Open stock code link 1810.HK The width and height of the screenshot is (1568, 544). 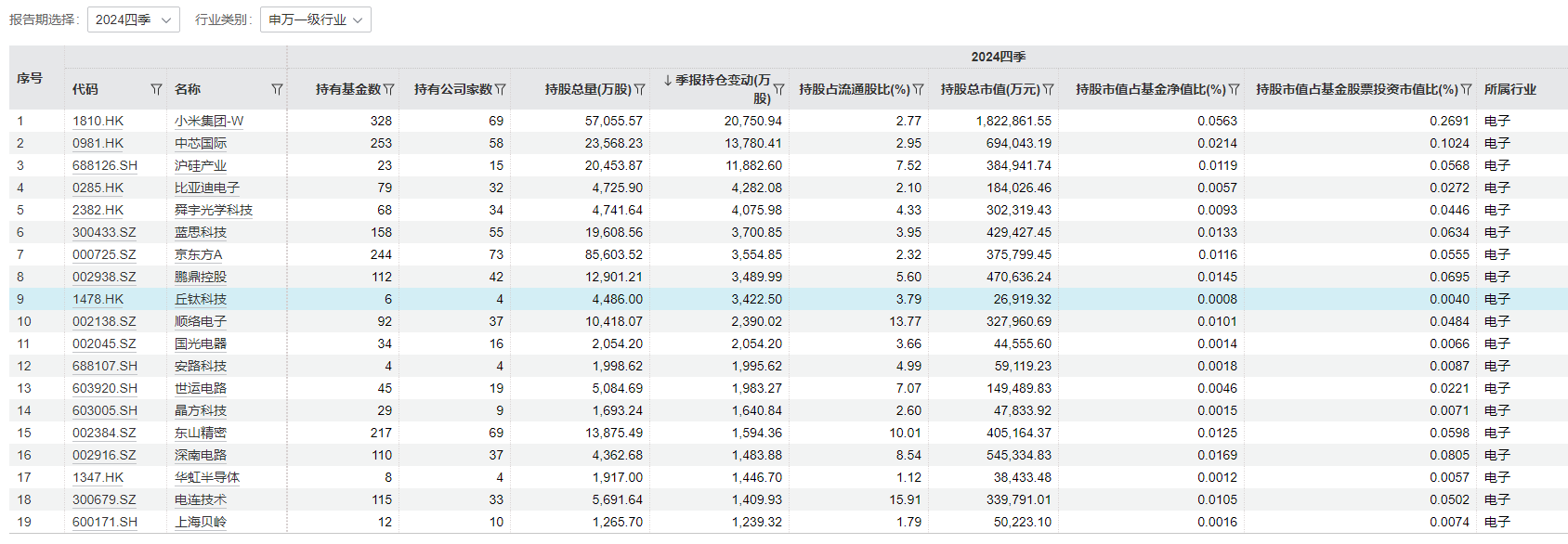click(x=98, y=121)
